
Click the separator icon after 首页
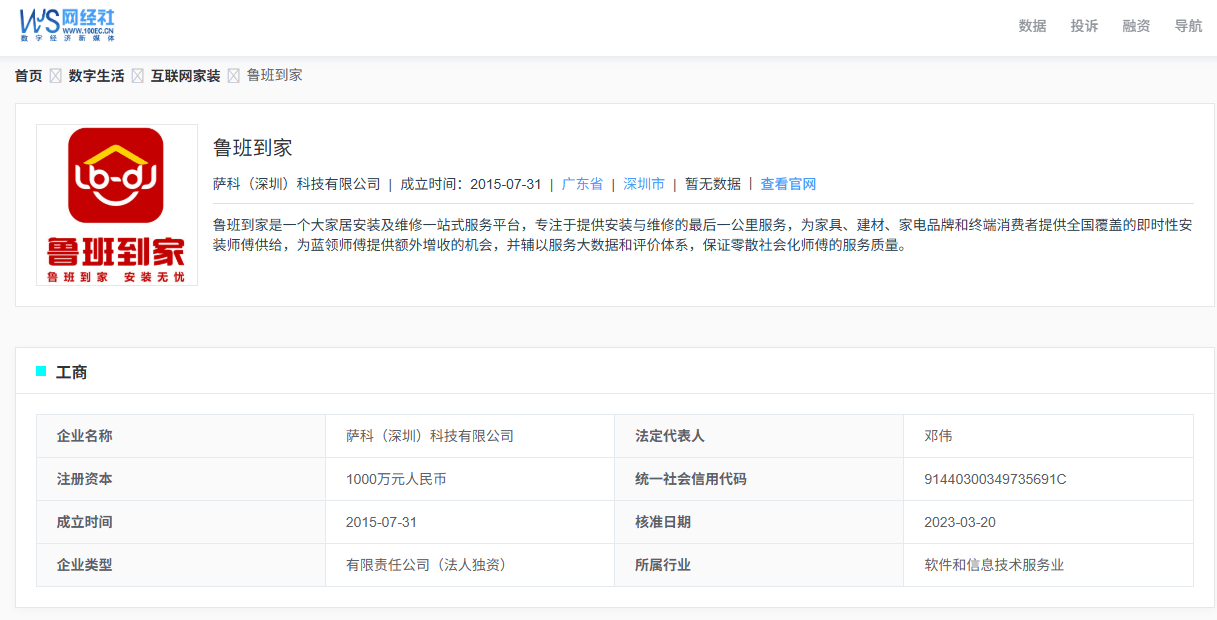tap(56, 76)
